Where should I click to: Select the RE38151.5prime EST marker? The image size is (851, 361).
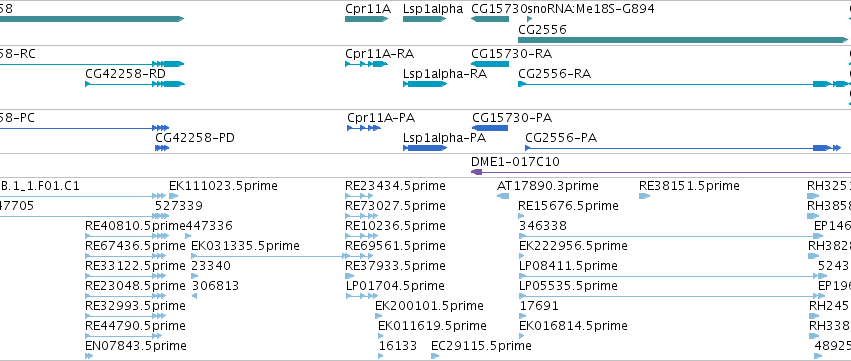point(644,196)
